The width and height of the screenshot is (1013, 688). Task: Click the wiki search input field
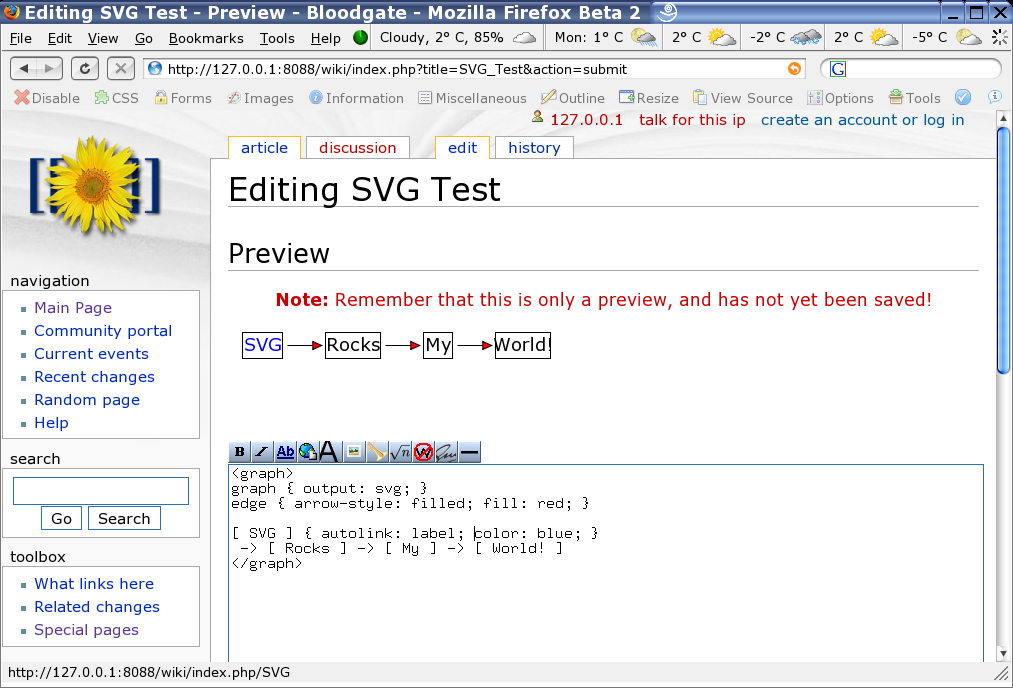pos(100,491)
